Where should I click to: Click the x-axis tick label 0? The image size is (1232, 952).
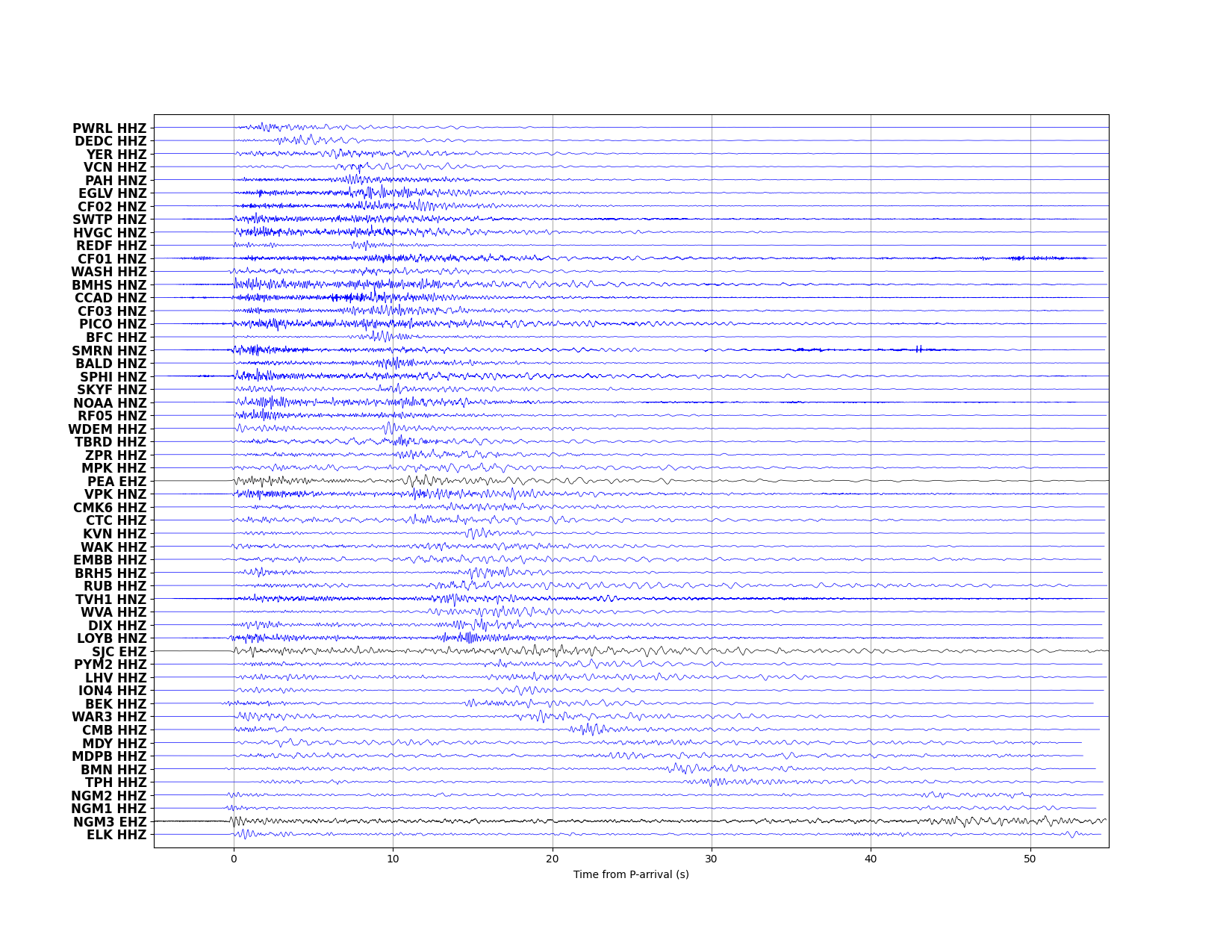(x=234, y=859)
